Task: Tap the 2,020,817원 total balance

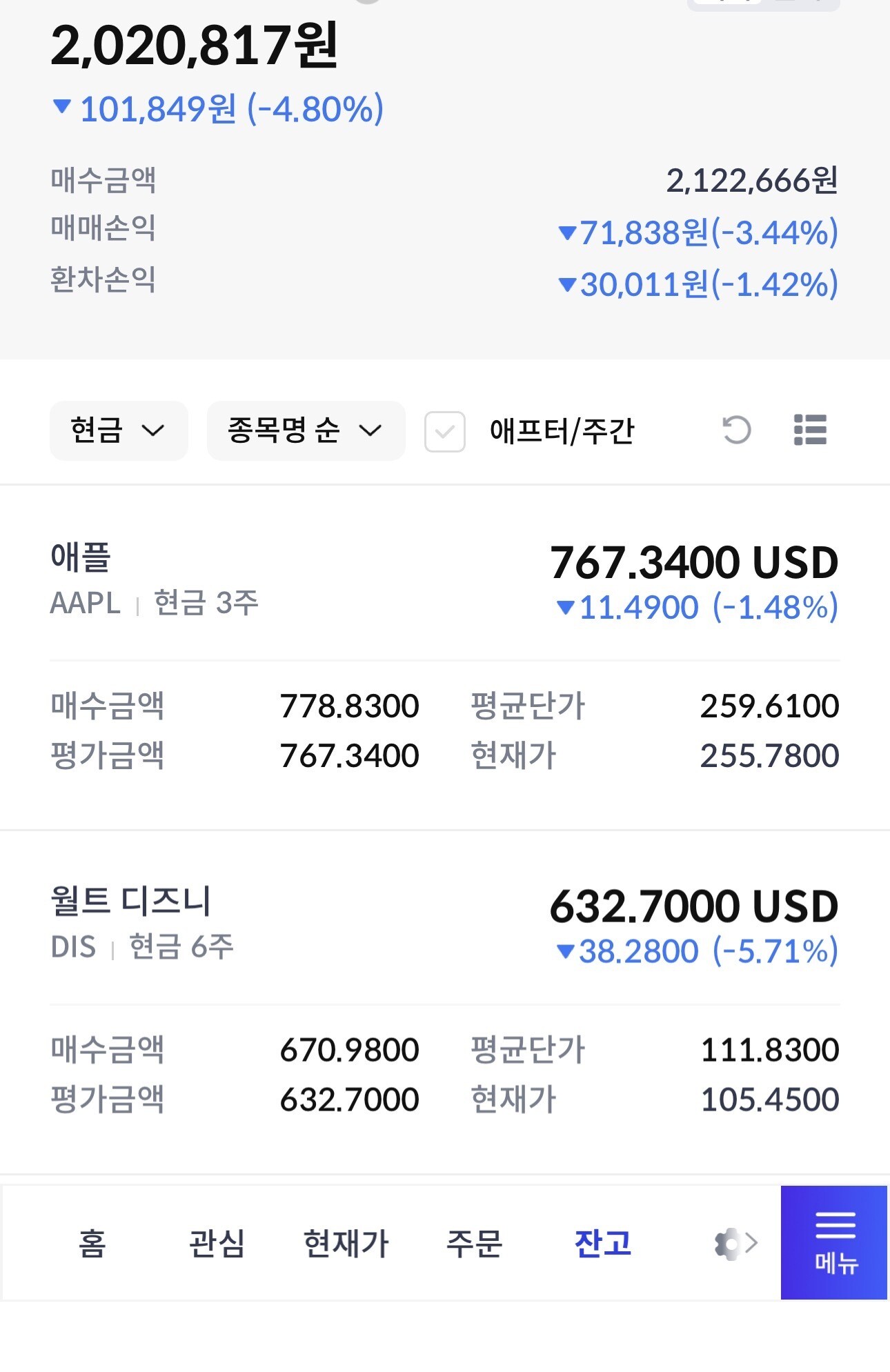Action: click(194, 46)
